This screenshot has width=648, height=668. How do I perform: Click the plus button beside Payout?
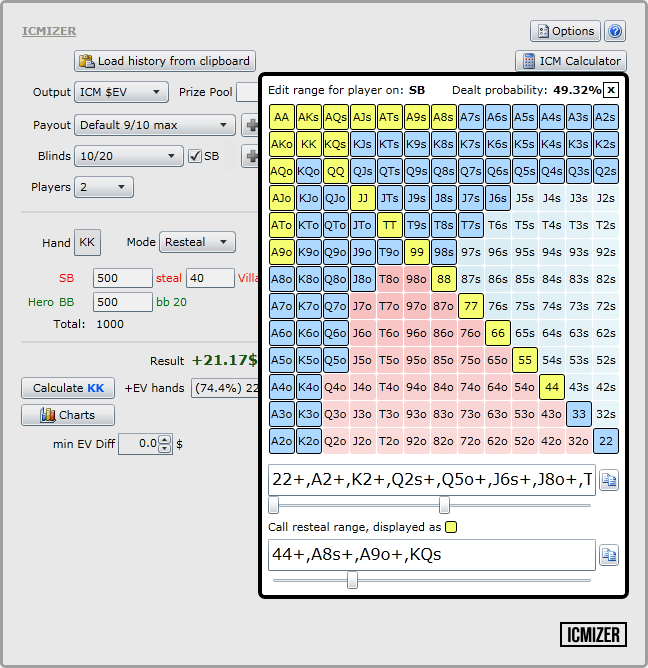click(x=252, y=125)
